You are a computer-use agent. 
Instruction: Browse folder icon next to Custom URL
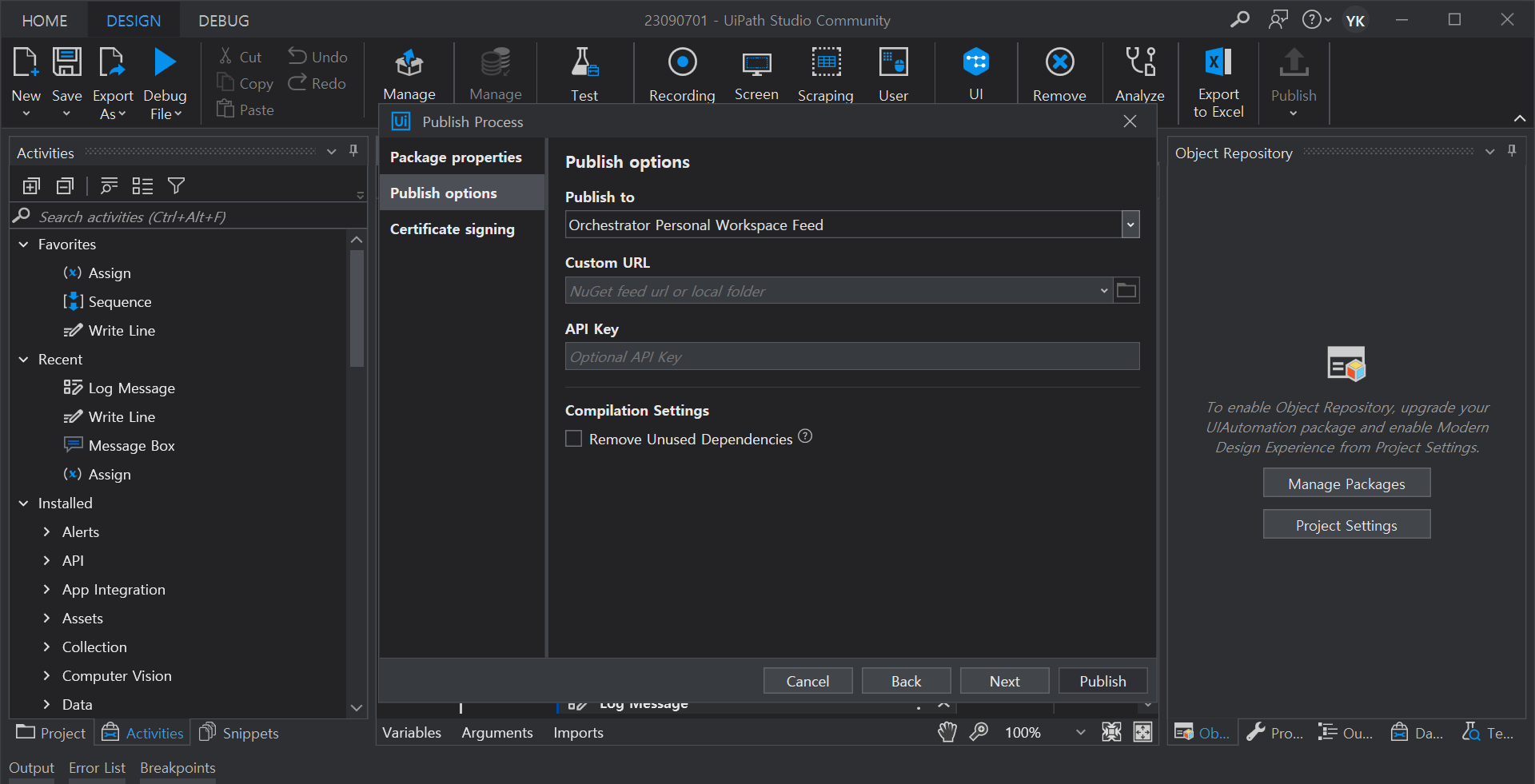(1126, 291)
